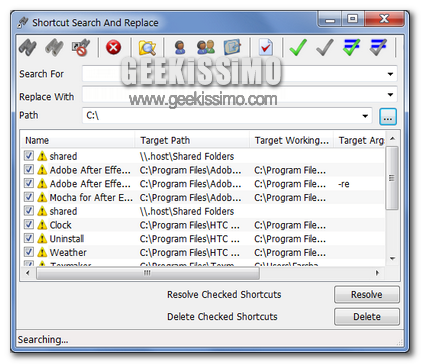Sort by the Name column header

coord(78,140)
